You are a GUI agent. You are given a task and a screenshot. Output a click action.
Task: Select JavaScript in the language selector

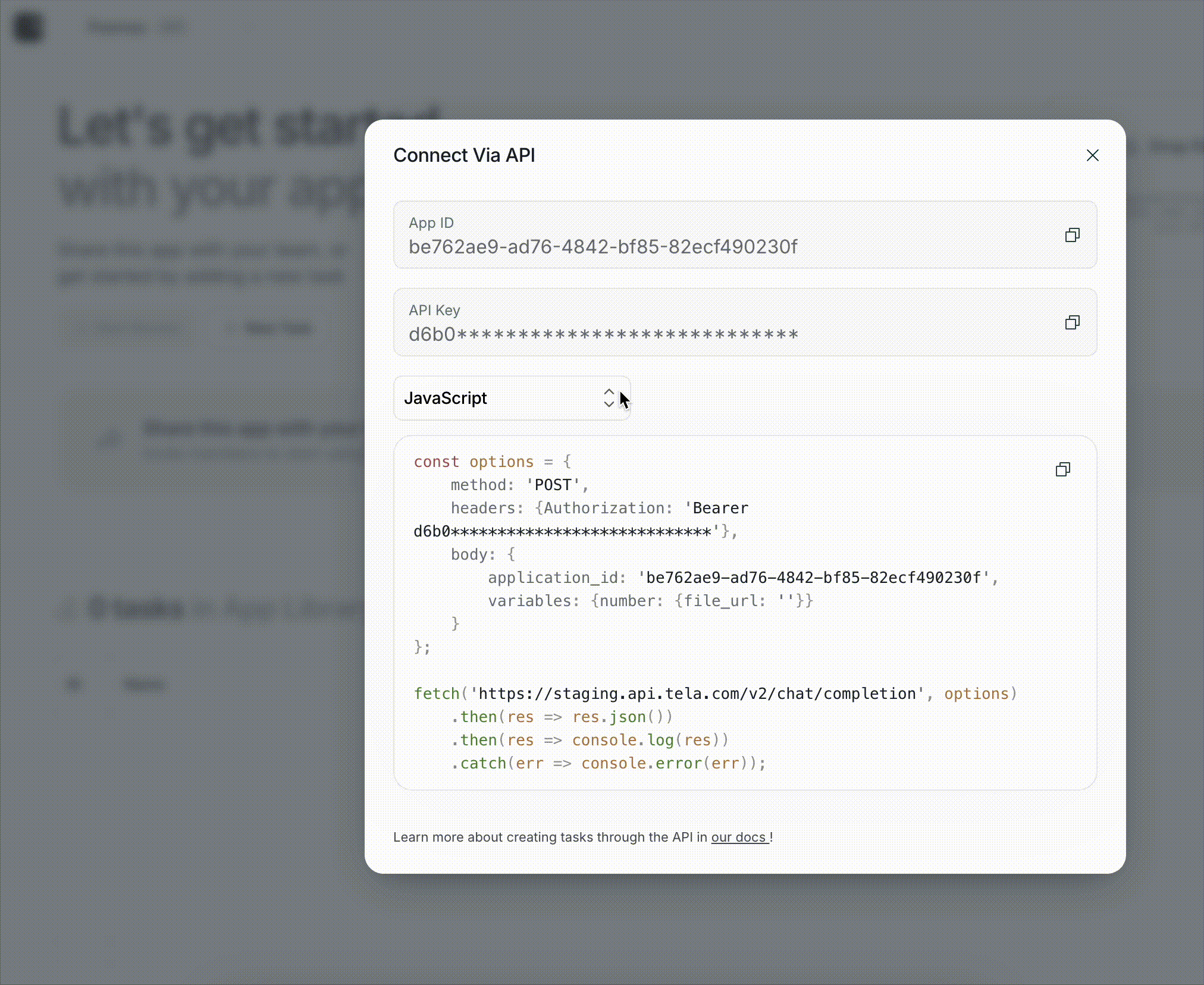pos(446,399)
